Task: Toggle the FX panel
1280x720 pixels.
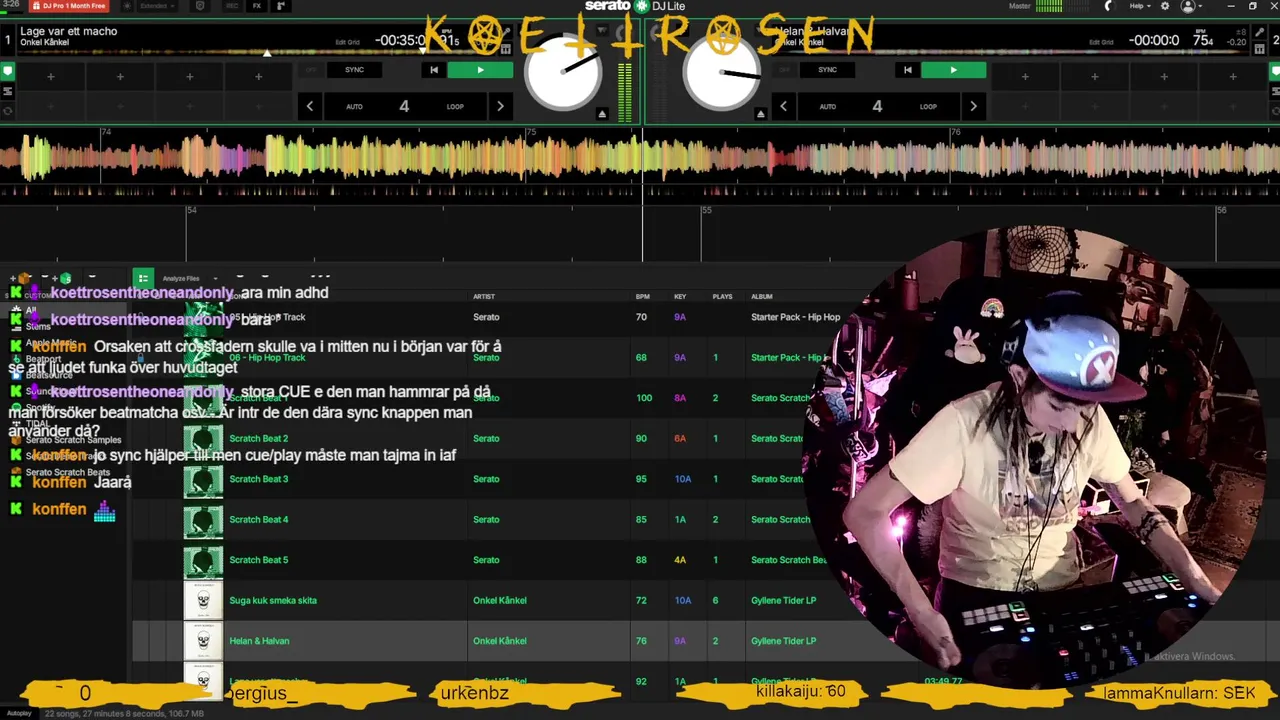Action: coord(257,6)
